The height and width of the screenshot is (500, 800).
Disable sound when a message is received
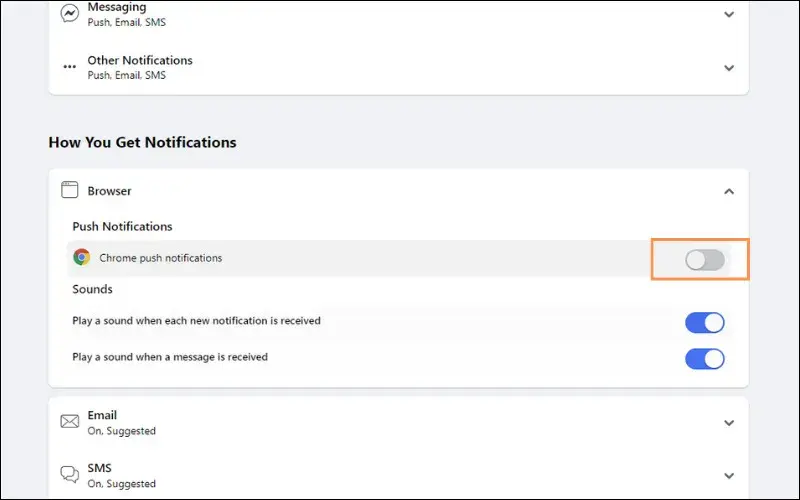coord(705,359)
